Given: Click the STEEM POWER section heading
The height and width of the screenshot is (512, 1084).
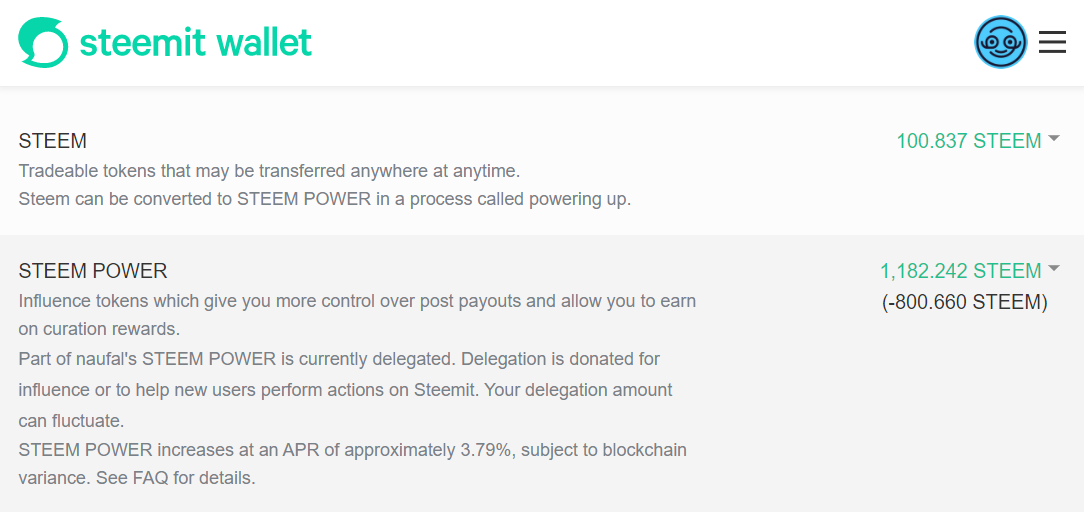Looking at the screenshot, I should tap(93, 271).
